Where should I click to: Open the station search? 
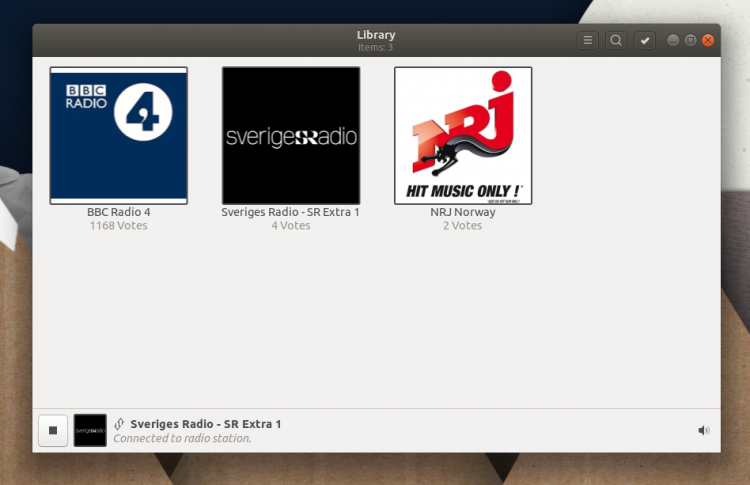[616, 41]
